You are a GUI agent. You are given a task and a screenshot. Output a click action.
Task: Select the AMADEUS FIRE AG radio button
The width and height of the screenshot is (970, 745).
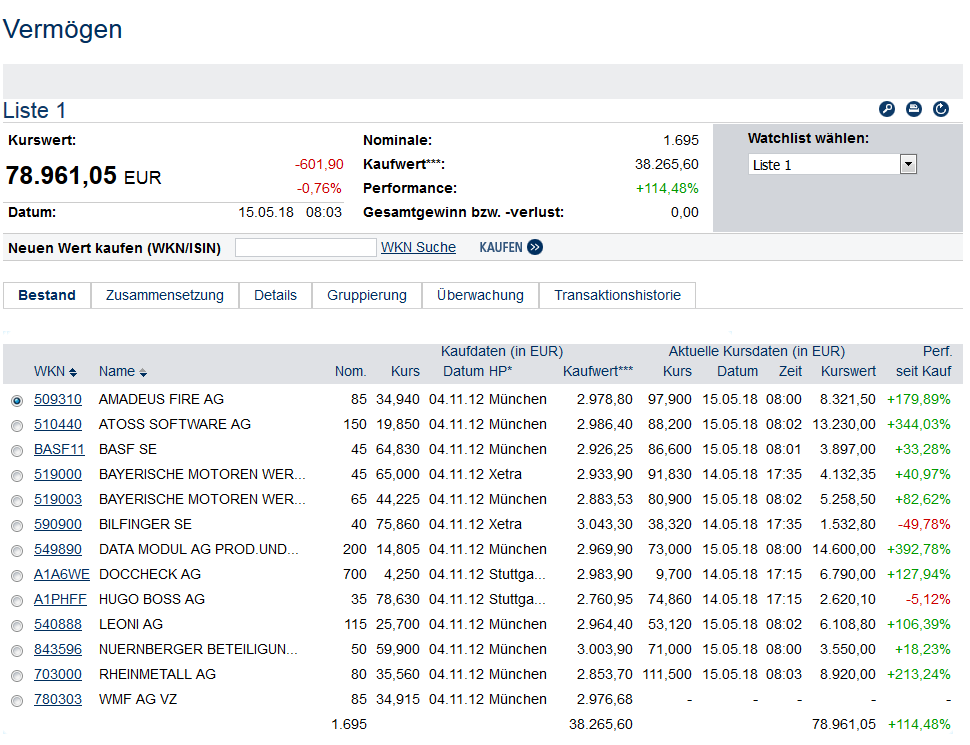coord(16,400)
